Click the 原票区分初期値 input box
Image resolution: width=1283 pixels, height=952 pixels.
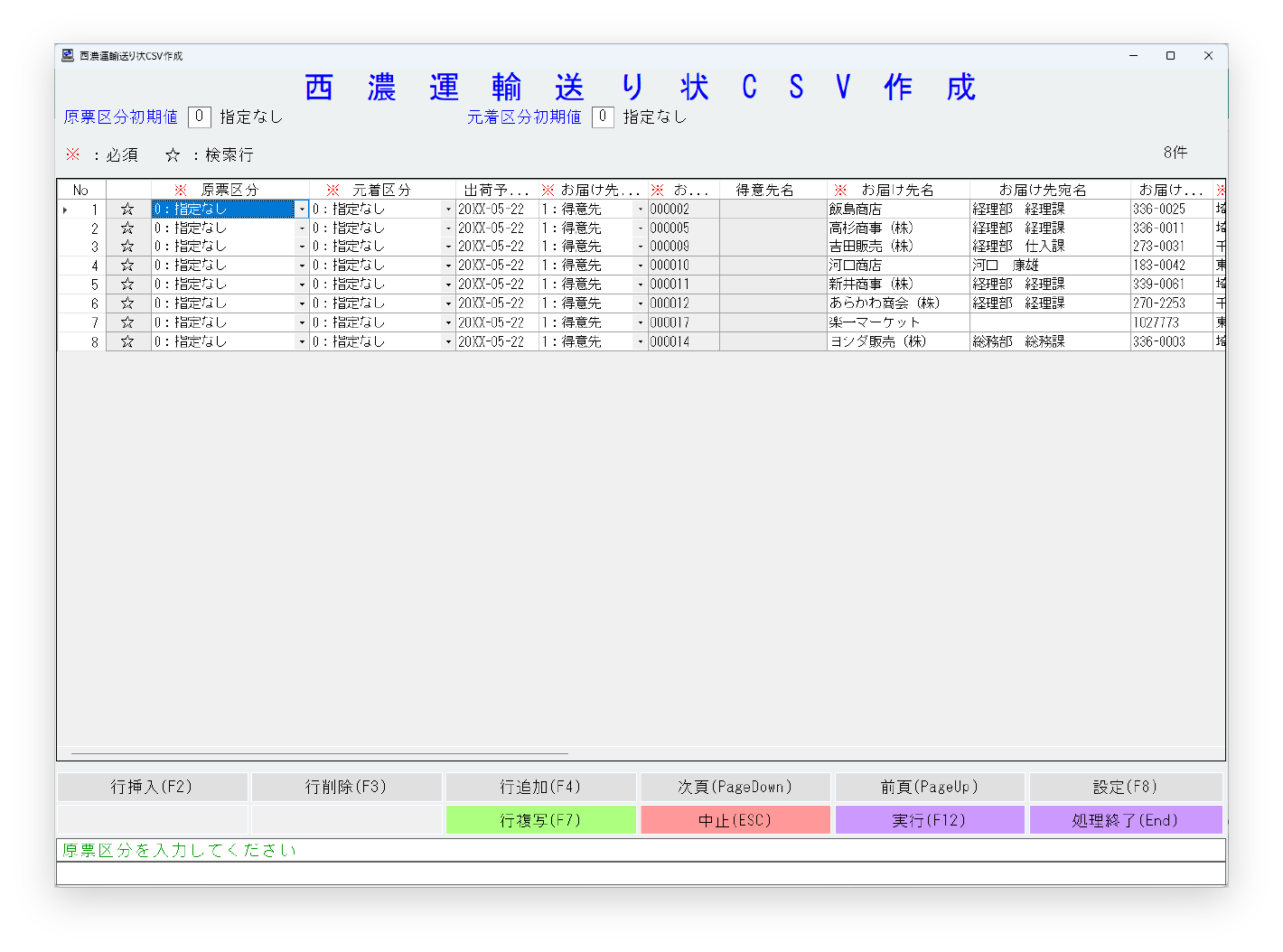tap(200, 117)
